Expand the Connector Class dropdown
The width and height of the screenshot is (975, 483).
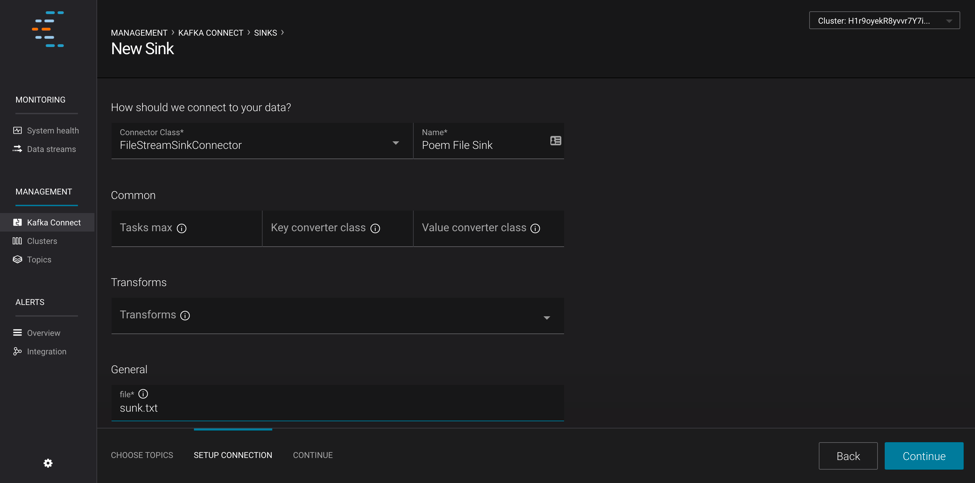395,143
